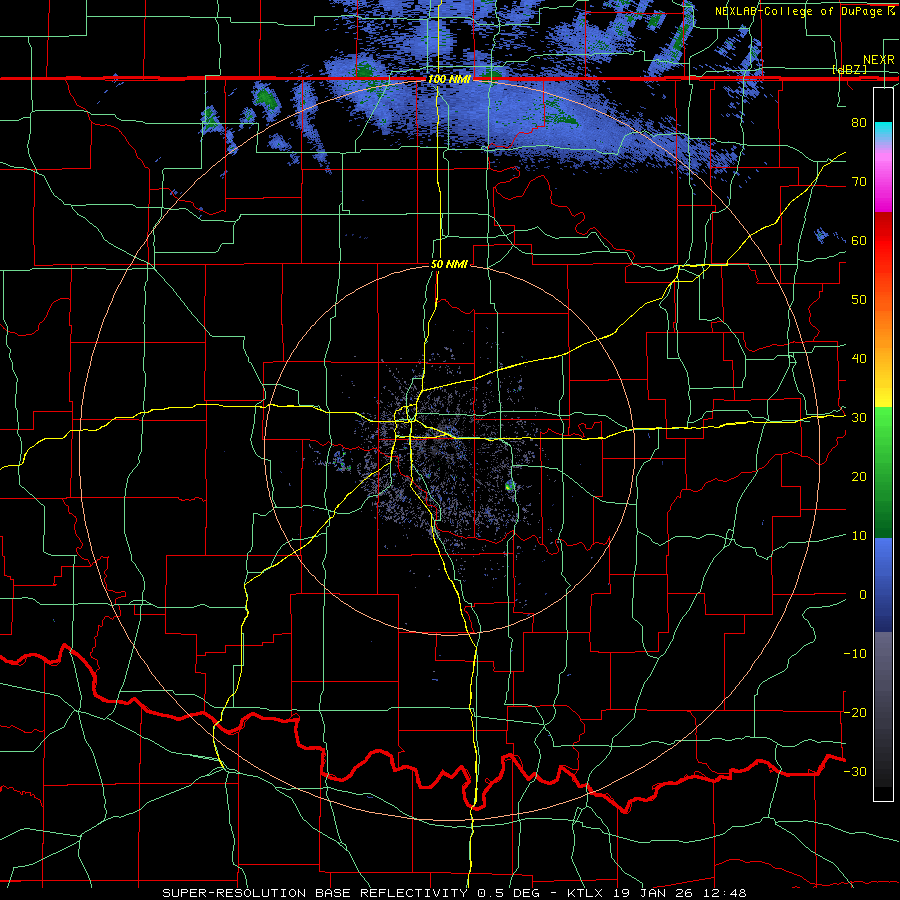Click the "100 NMI" range ring label
900x900 pixels.
click(x=448, y=79)
